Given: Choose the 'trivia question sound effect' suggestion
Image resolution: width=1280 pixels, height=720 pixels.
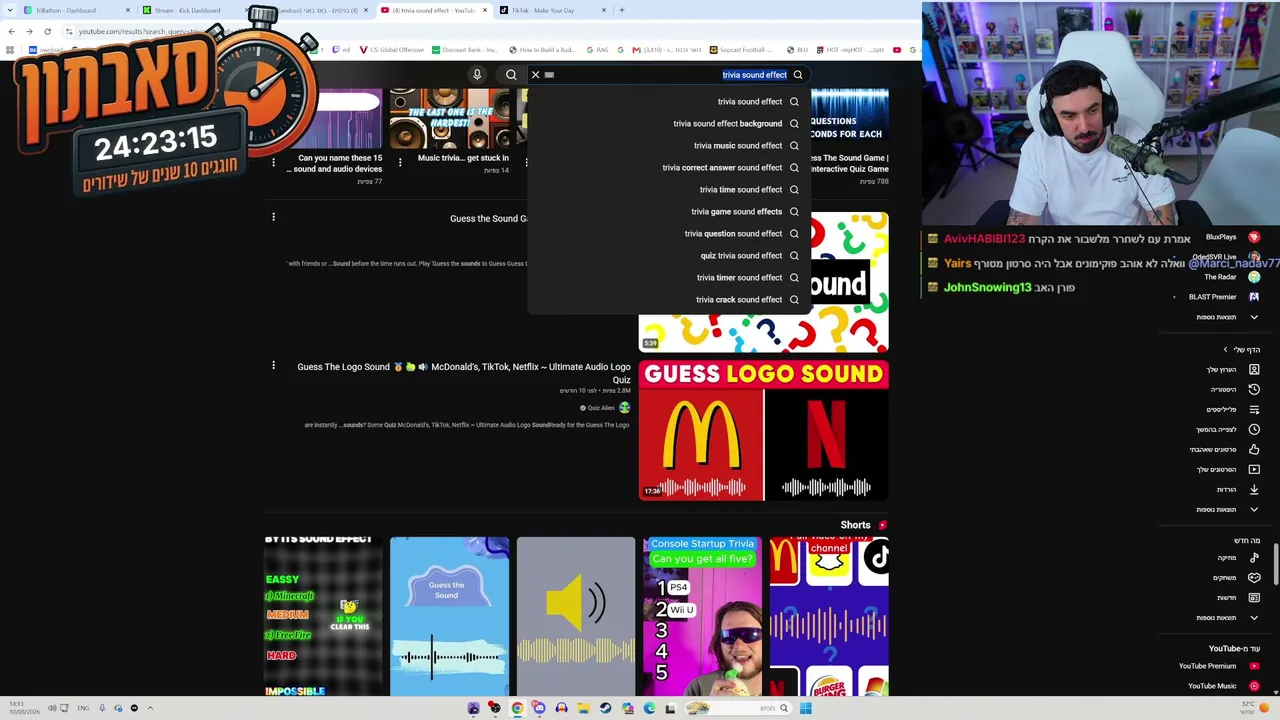Looking at the screenshot, I should pyautogui.click(x=735, y=234).
